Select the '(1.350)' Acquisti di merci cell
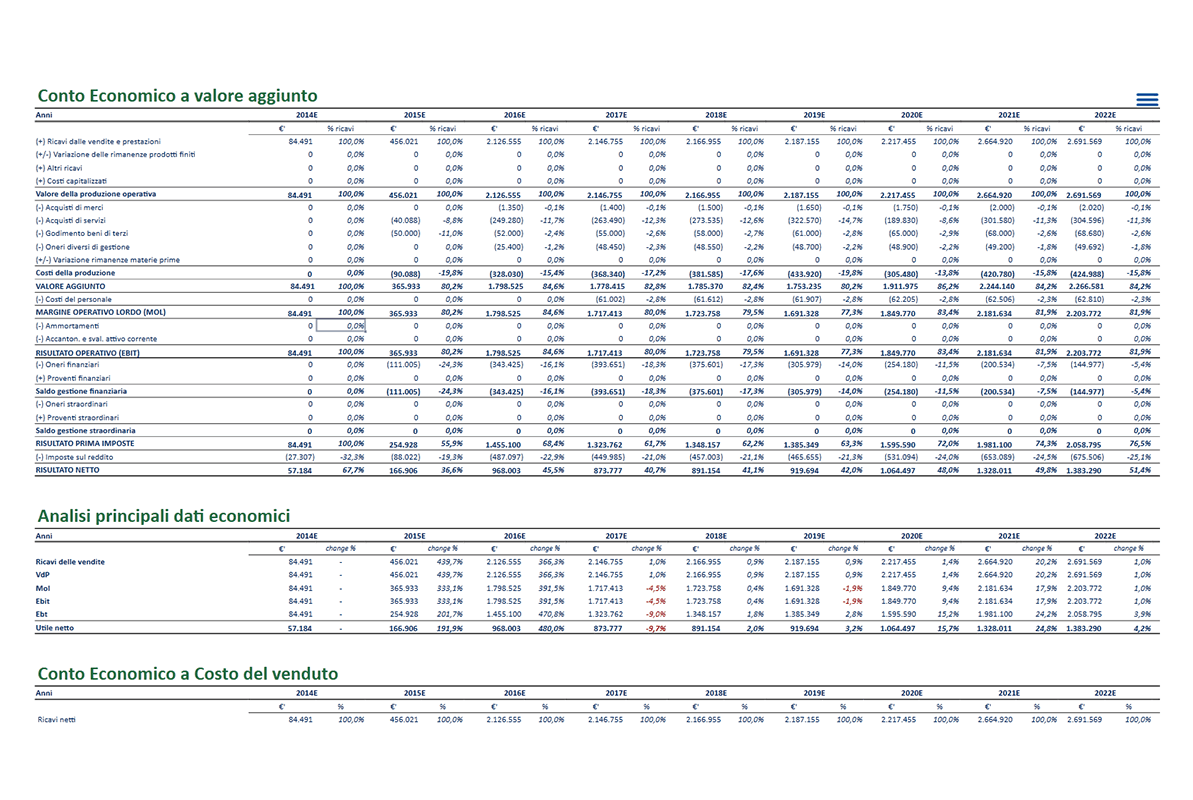Viewport: 1193px width, 800px height. [511, 207]
